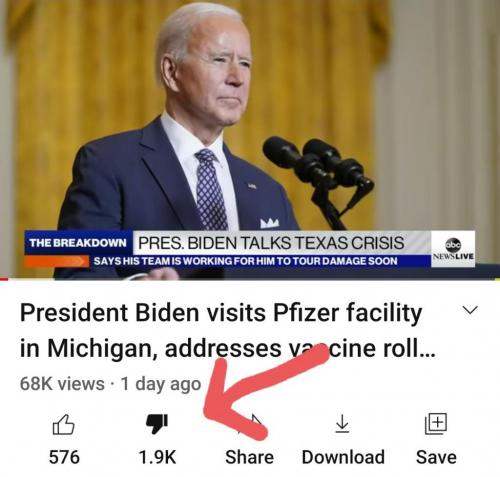Click the Download arrow icon

[342, 424]
